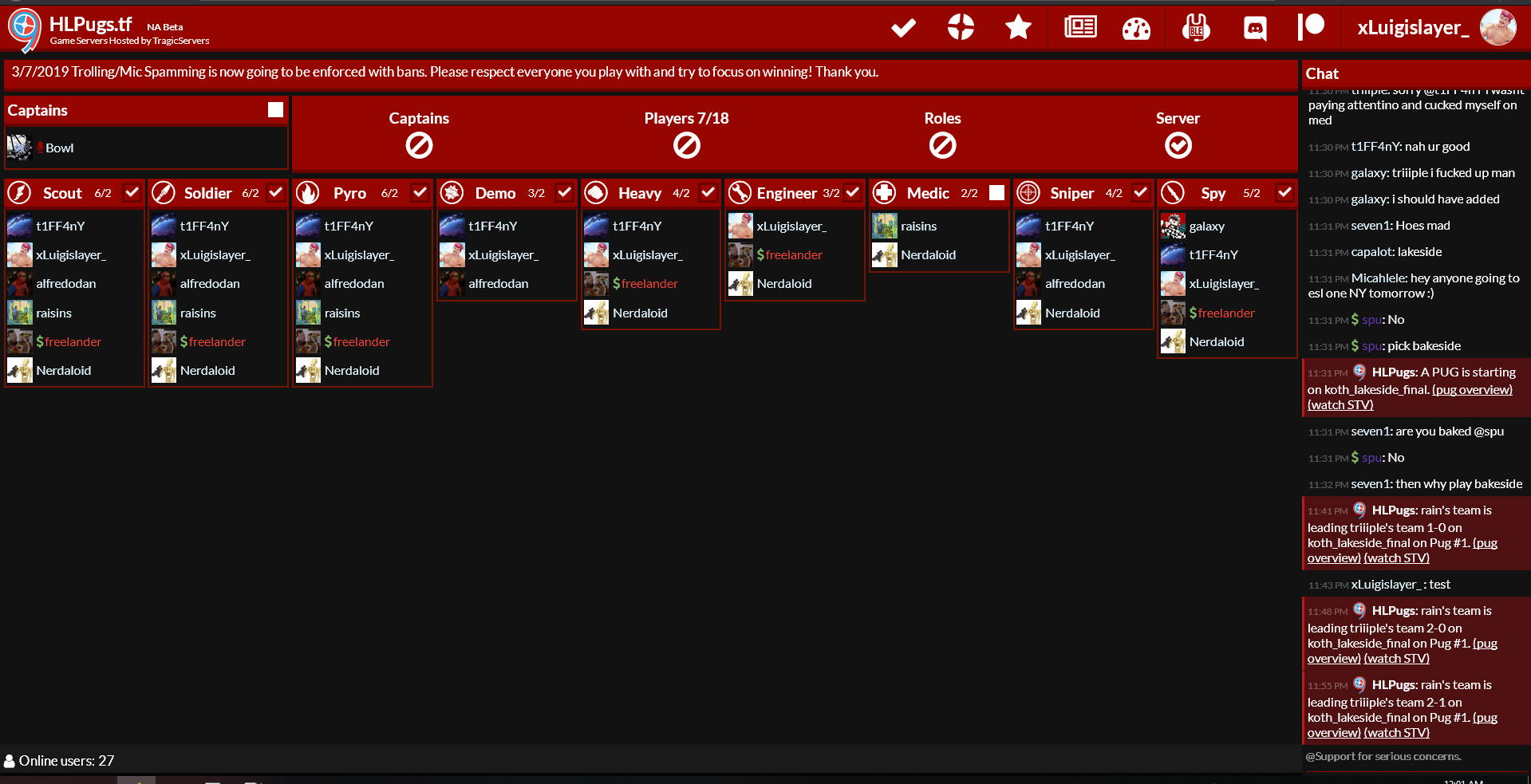Image resolution: width=1531 pixels, height=784 pixels.
Task: Uncheck the Spy role checkbox
Action: coord(1284,192)
